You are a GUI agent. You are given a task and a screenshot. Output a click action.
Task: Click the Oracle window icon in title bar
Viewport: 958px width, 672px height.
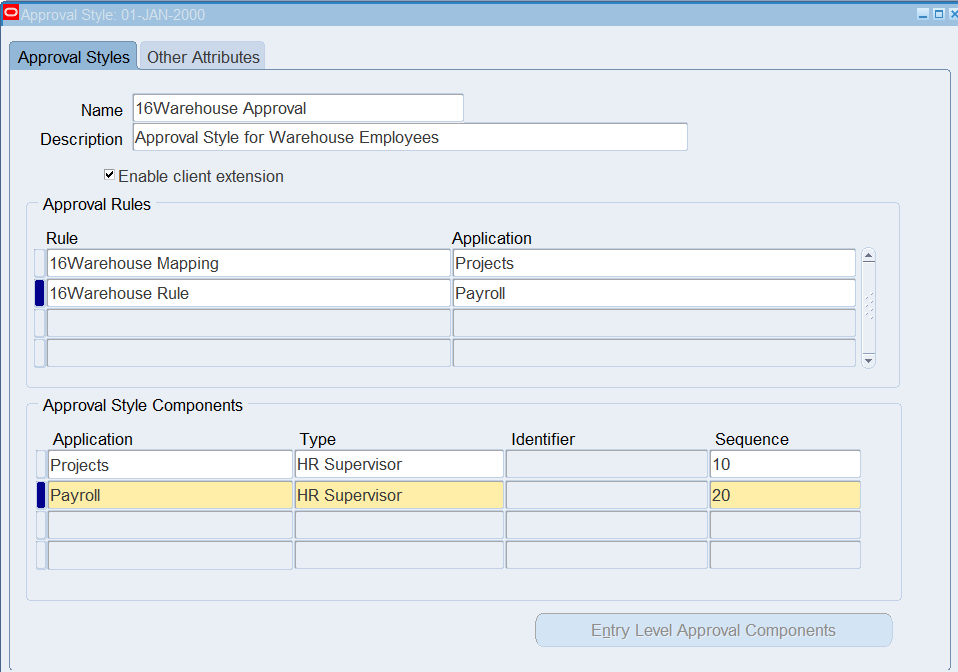point(11,14)
